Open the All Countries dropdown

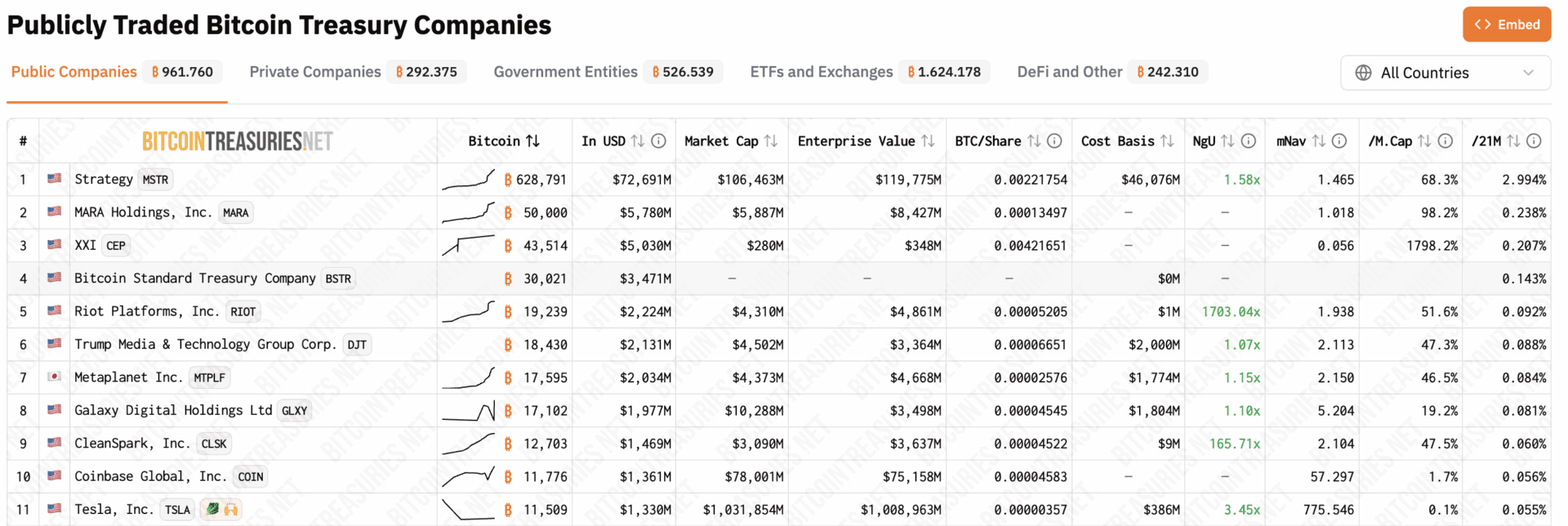(1445, 73)
